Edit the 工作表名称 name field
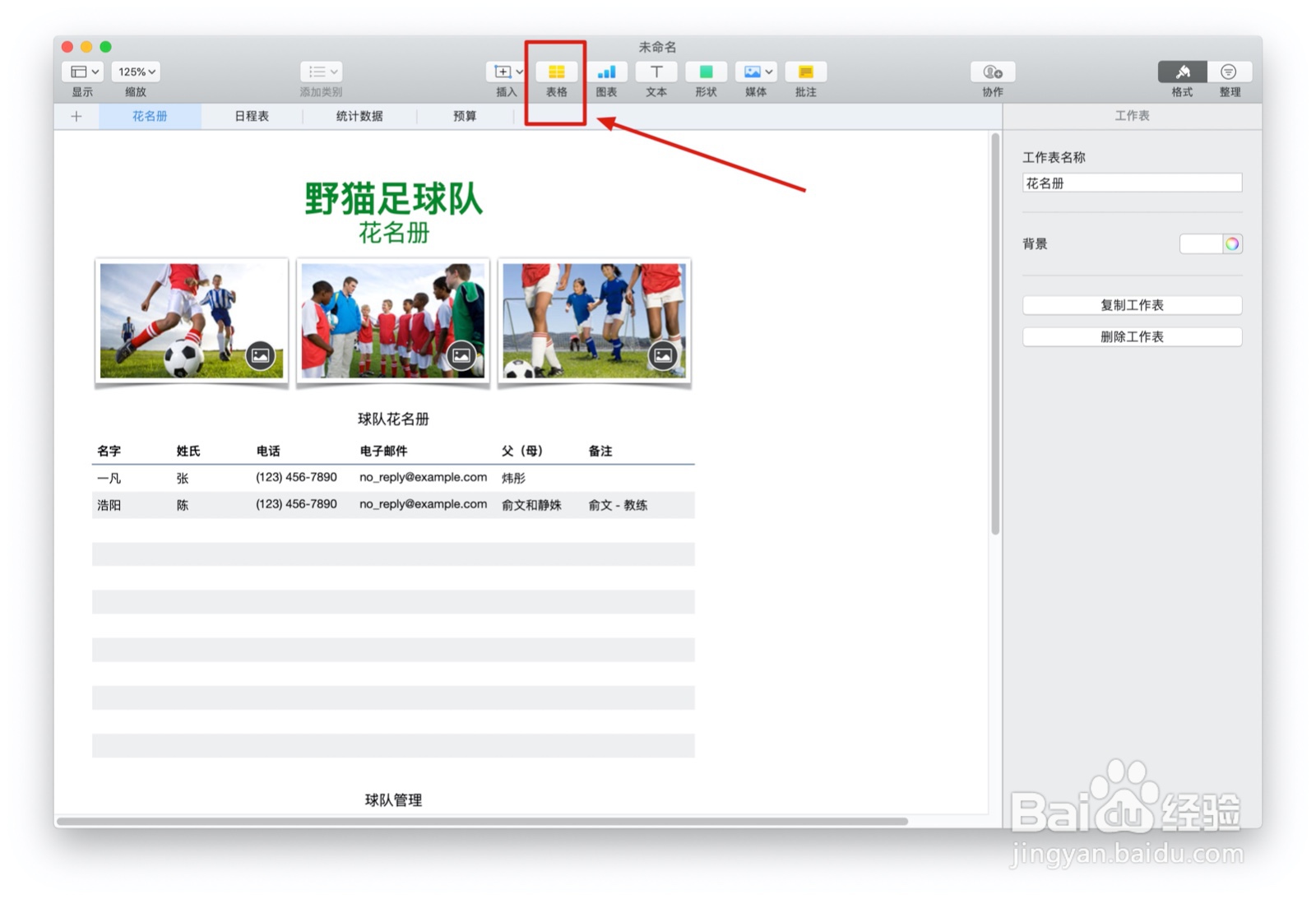Viewport: 1316px width, 899px height. coord(1131,183)
